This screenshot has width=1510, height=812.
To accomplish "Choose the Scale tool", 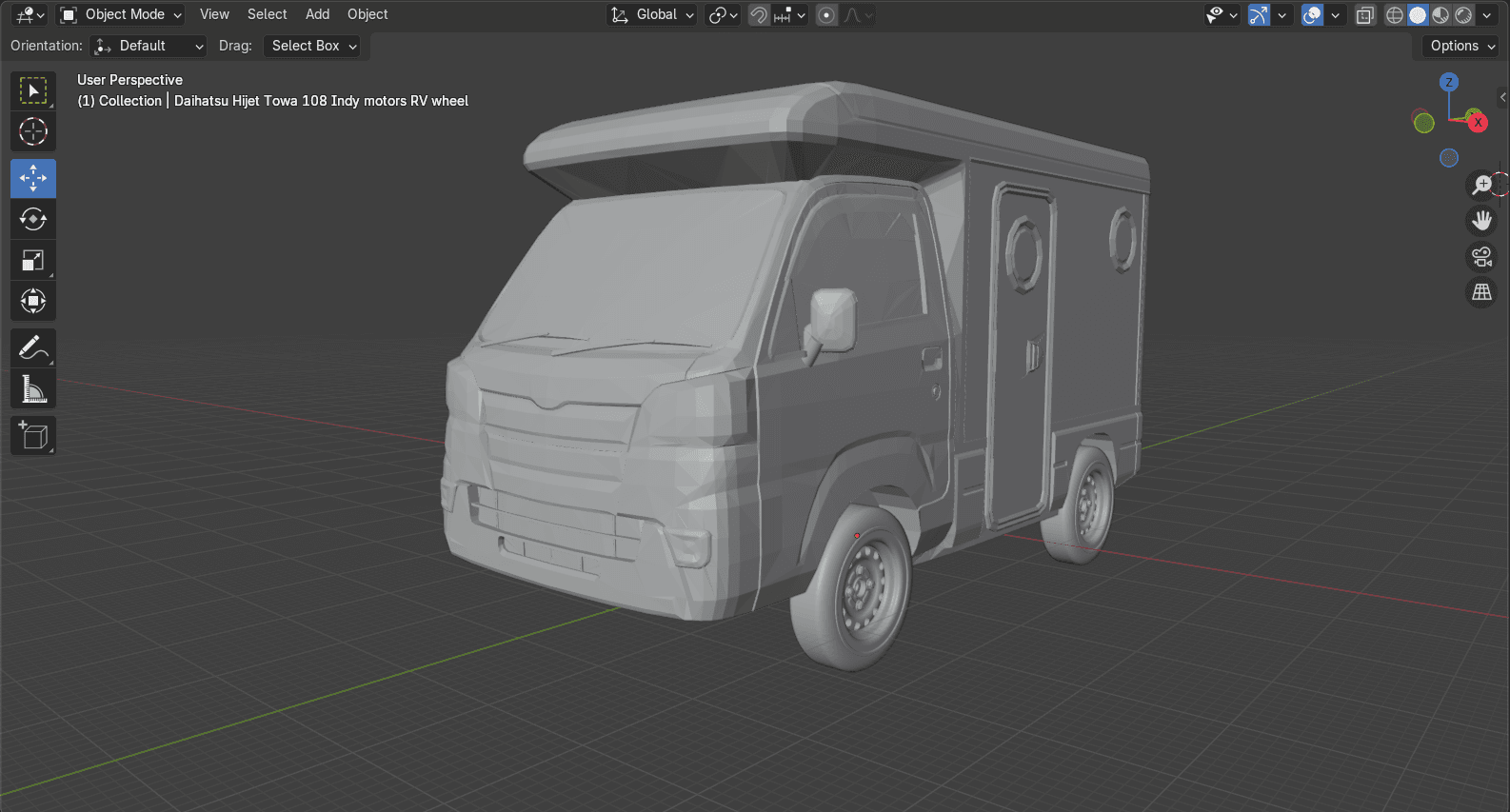I will click(x=33, y=260).
